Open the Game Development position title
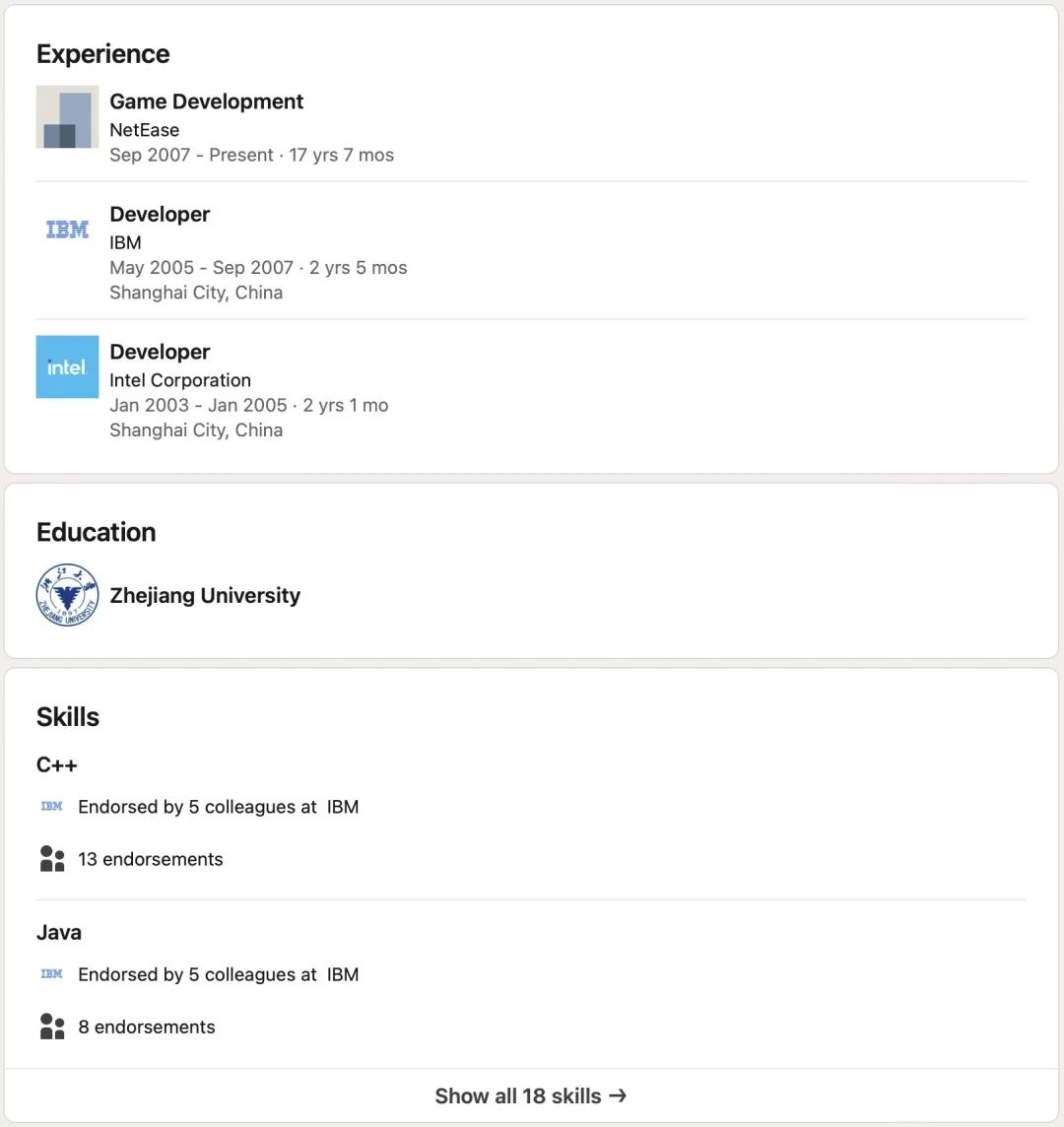Viewport: 1064px width, 1127px height. tap(206, 101)
